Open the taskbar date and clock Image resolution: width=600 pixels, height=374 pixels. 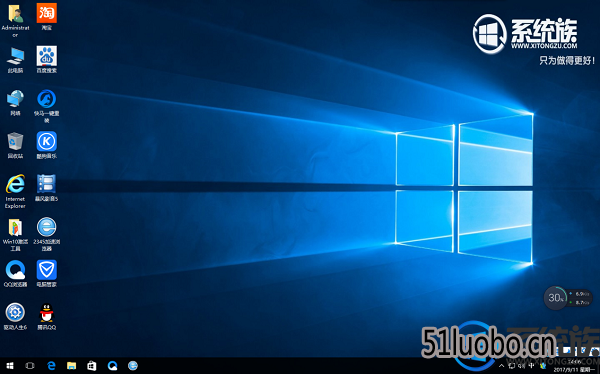click(x=574, y=366)
